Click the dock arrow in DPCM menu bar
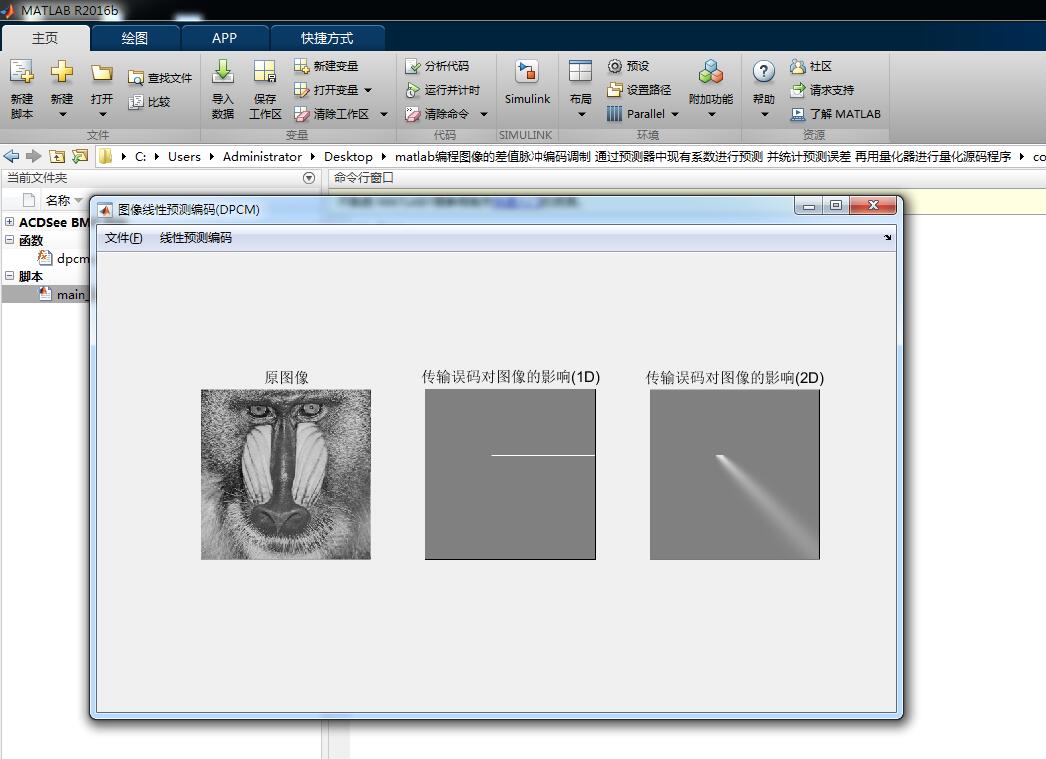Screen dimensions: 1046x759 (x=887, y=237)
